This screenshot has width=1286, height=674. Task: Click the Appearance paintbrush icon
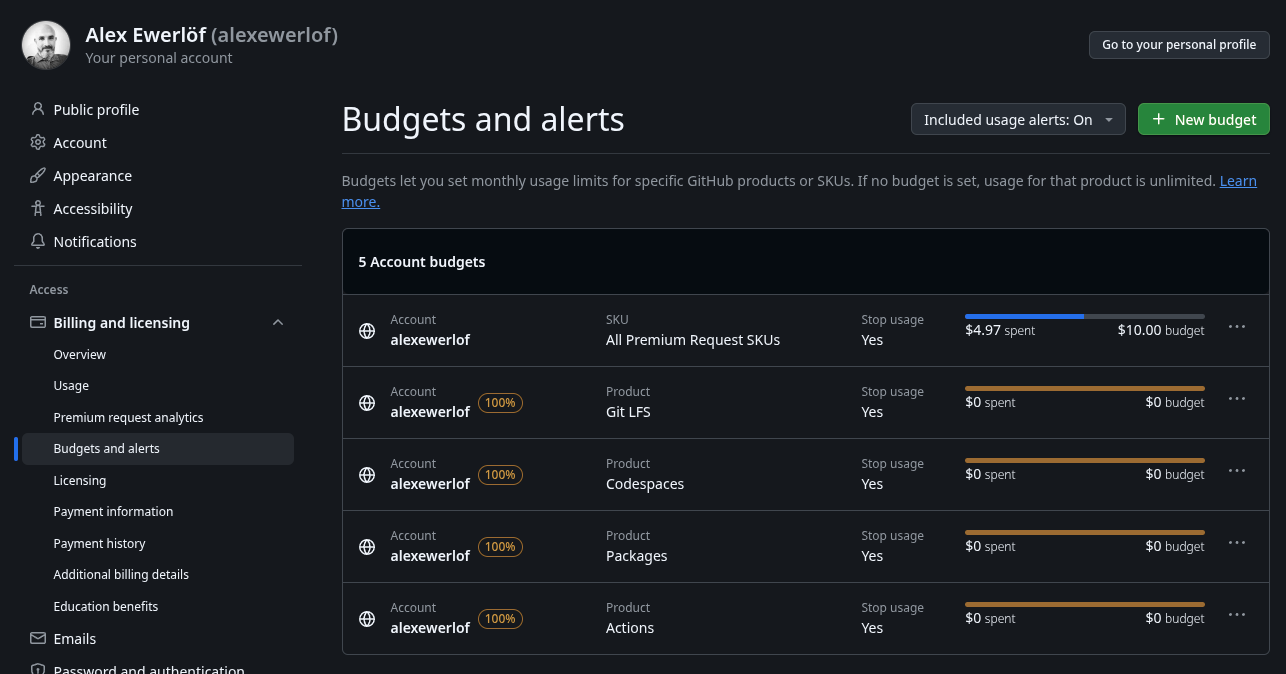(38, 175)
